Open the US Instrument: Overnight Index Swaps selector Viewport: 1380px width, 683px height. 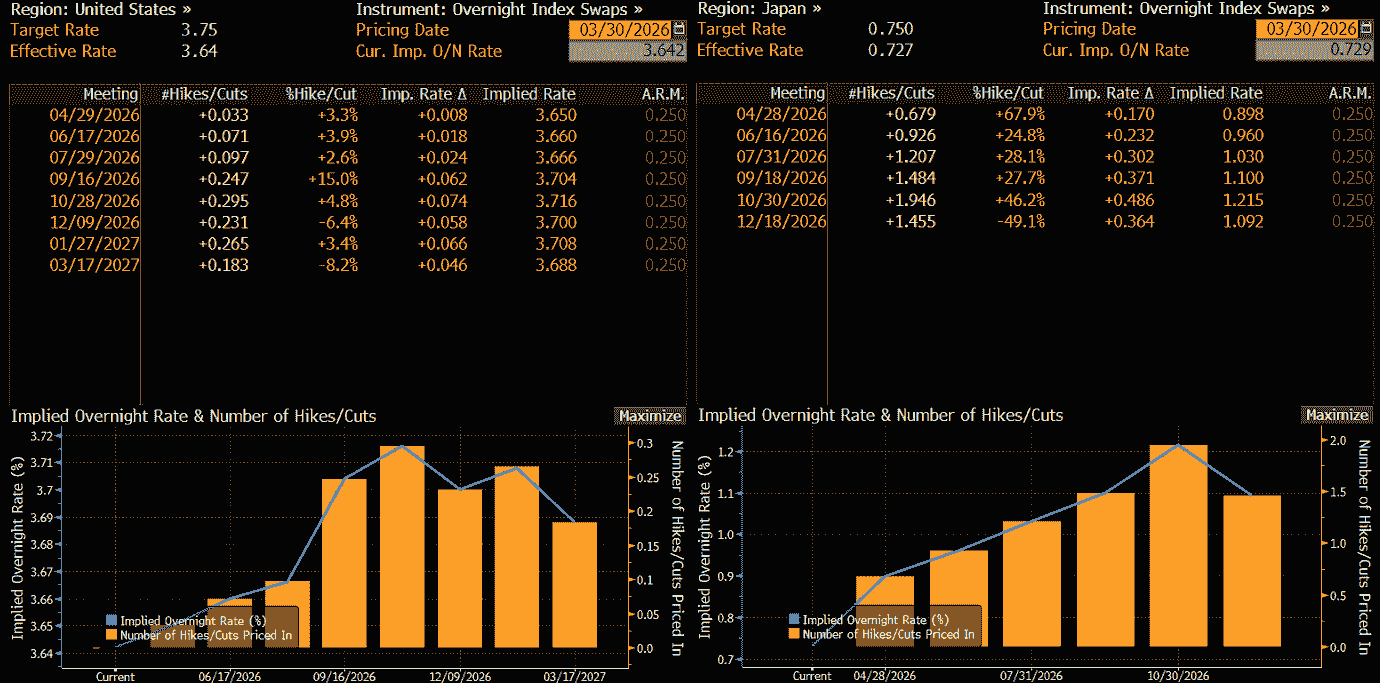(499, 9)
